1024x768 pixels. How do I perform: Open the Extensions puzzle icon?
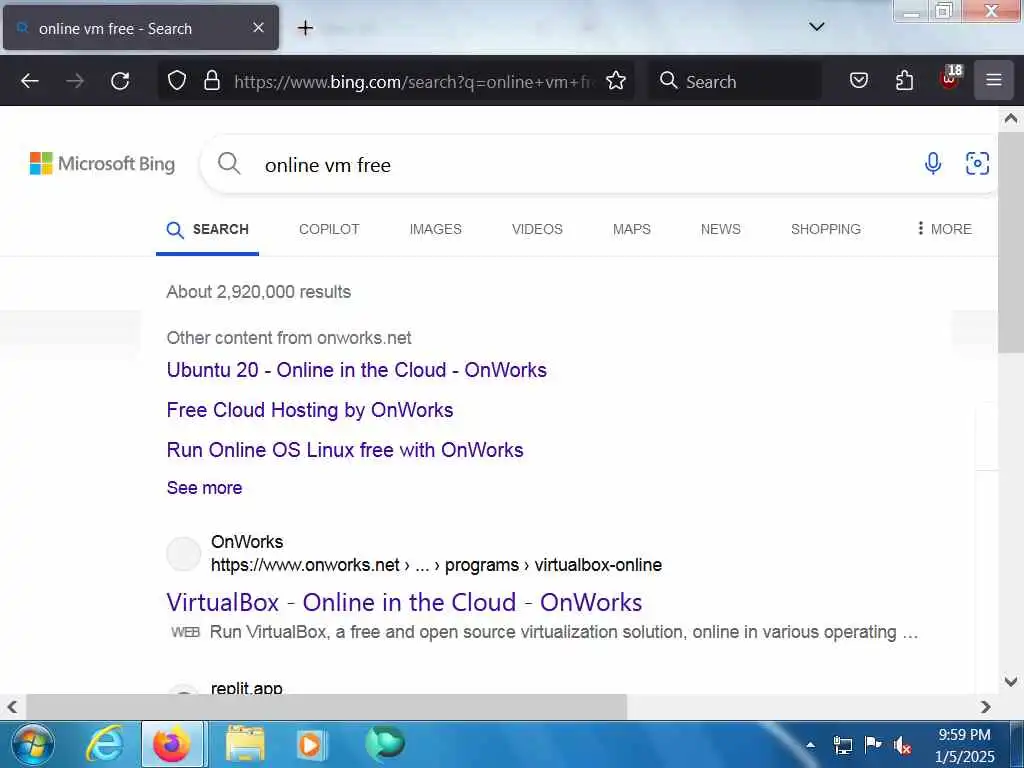click(904, 80)
